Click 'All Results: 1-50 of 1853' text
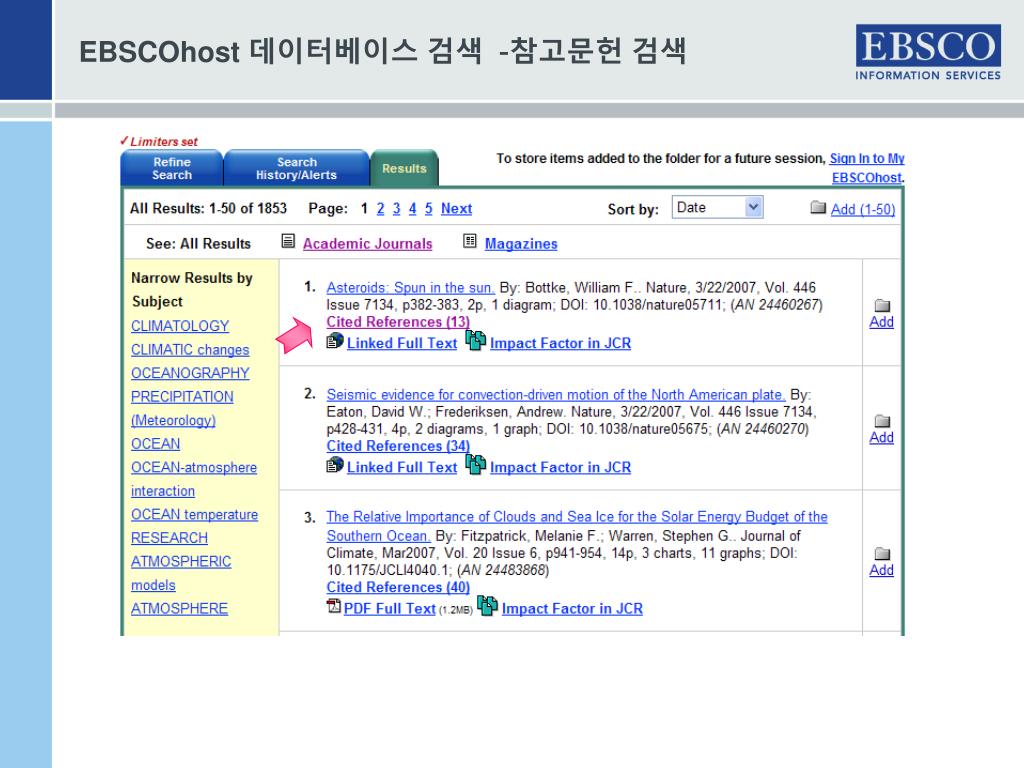Screen dimensions: 1024x768 click(208, 208)
